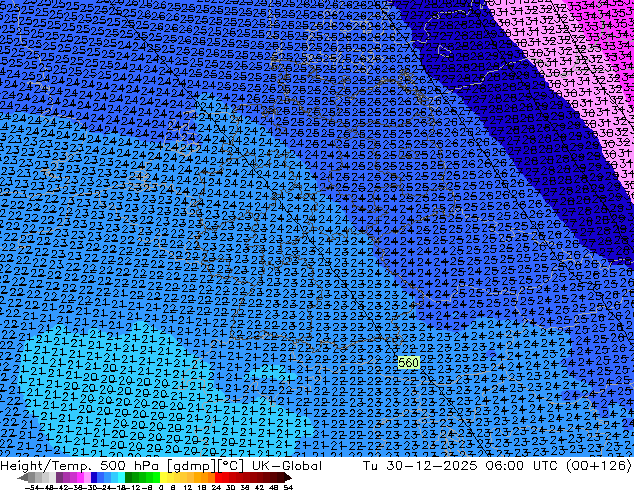The height and width of the screenshot is (490, 634).
Task: Click the 12 legend scale value
Action: [188, 487]
